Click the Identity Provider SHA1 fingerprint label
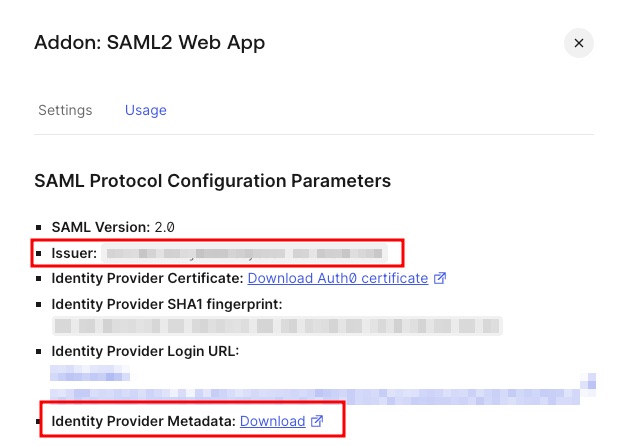Viewport: 628px width, 446px height. pos(167,302)
